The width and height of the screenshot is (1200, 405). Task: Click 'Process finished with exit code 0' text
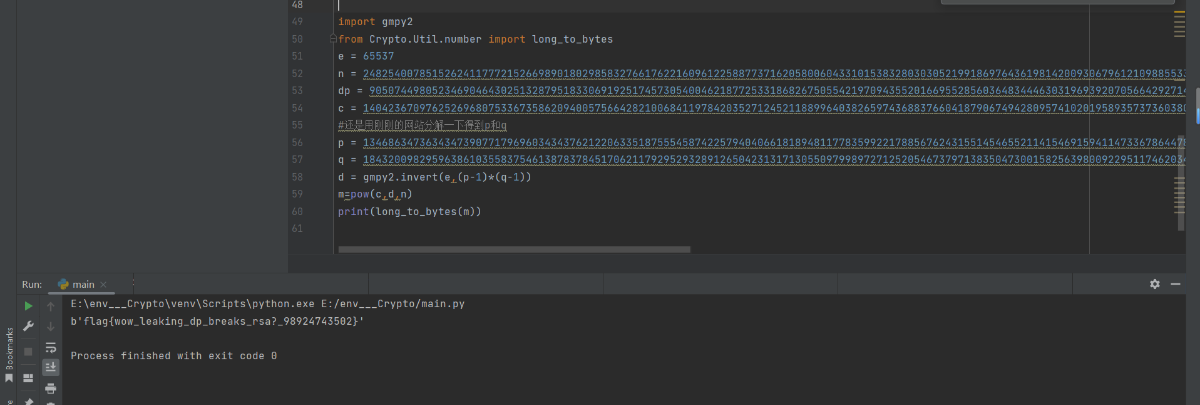pos(174,356)
